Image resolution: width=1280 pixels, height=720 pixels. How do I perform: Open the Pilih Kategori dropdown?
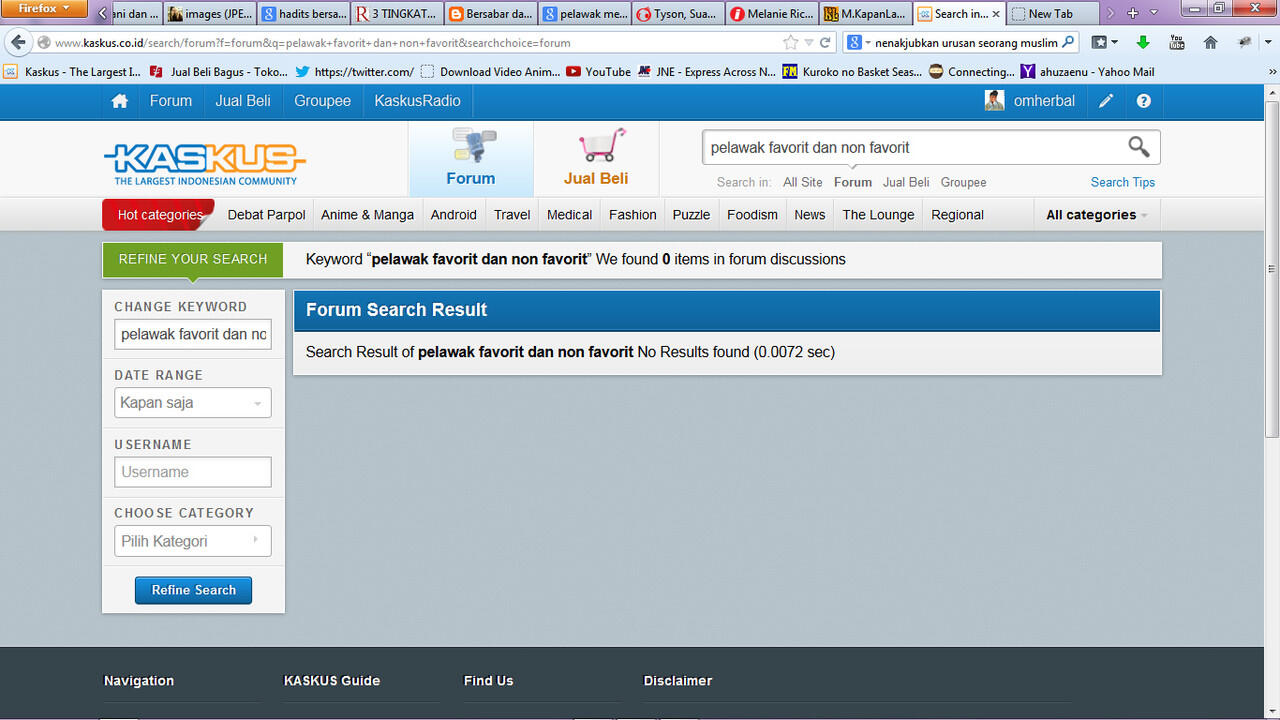click(193, 541)
